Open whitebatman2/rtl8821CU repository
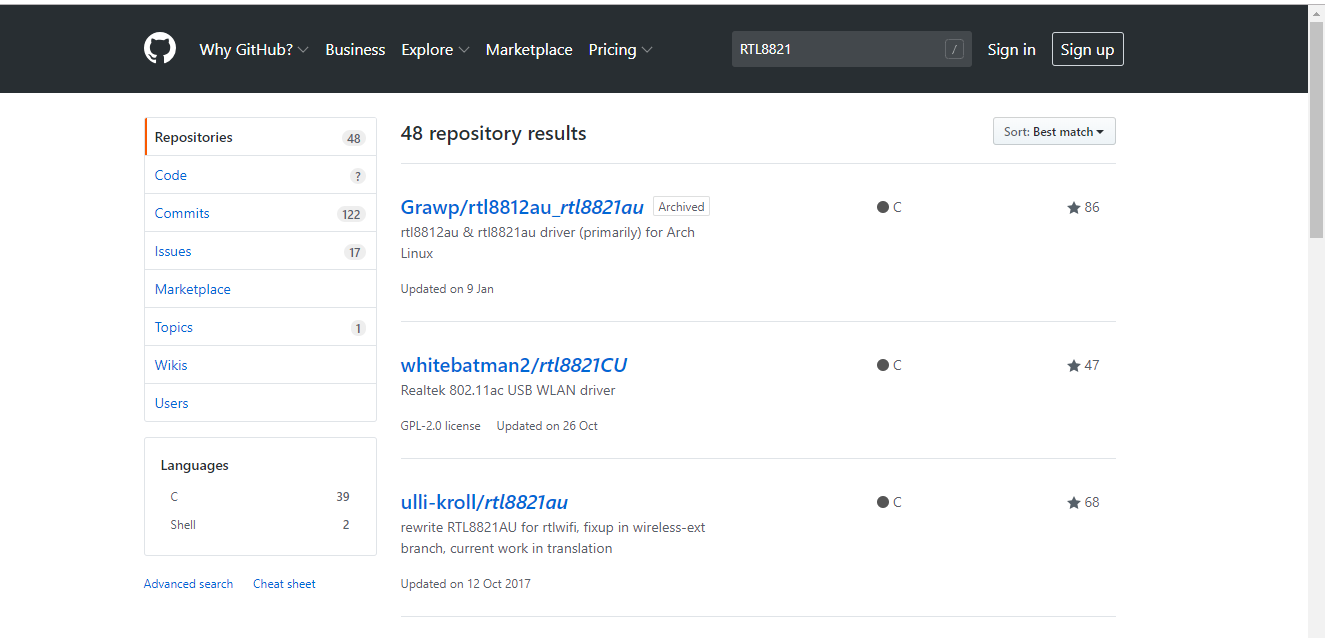The image size is (1325, 638). point(514,365)
